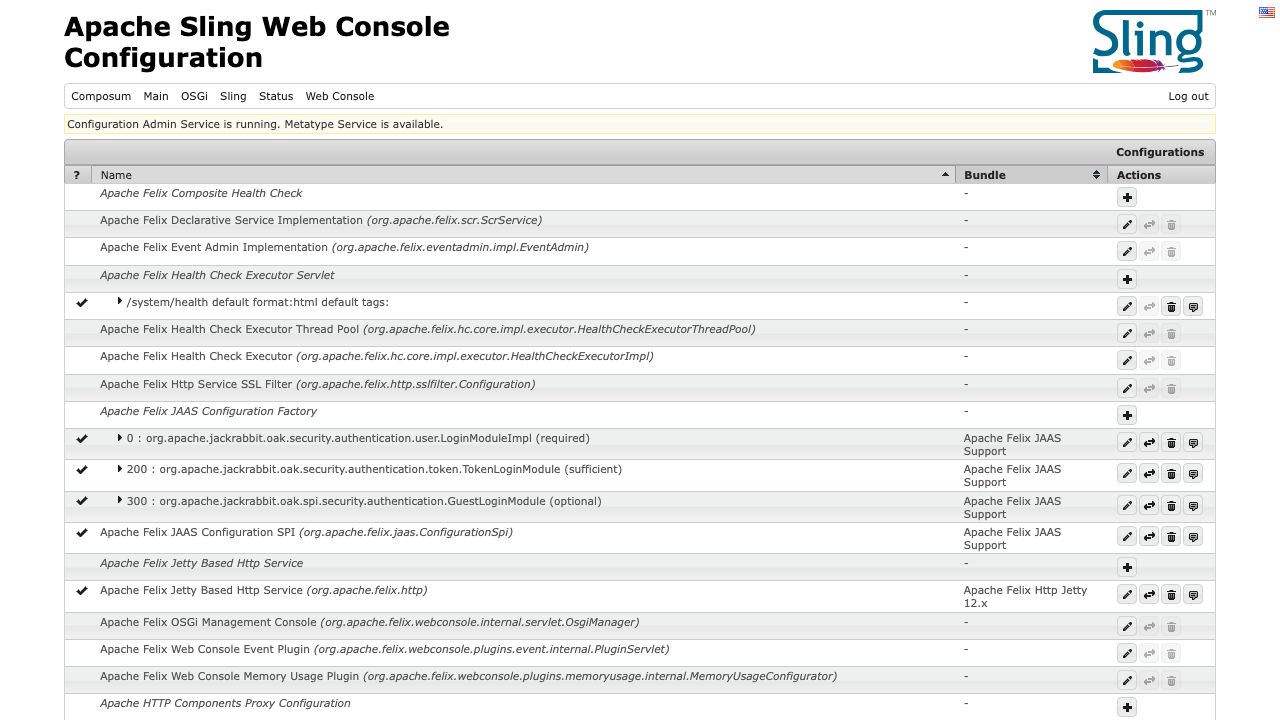Unbind the LoginModuleImpl (required) configuration
The height and width of the screenshot is (720, 1280).
point(1149,442)
